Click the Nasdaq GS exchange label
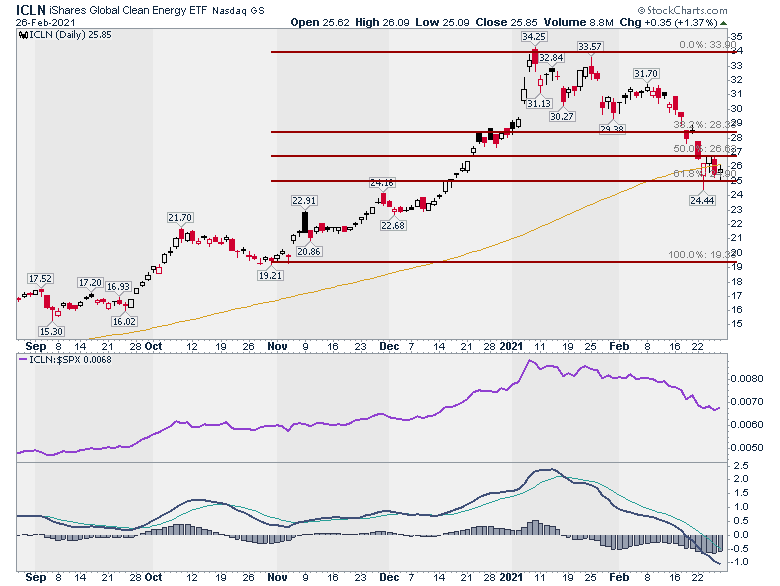Image resolution: width=780 pixels, height=586 pixels. (x=238, y=10)
